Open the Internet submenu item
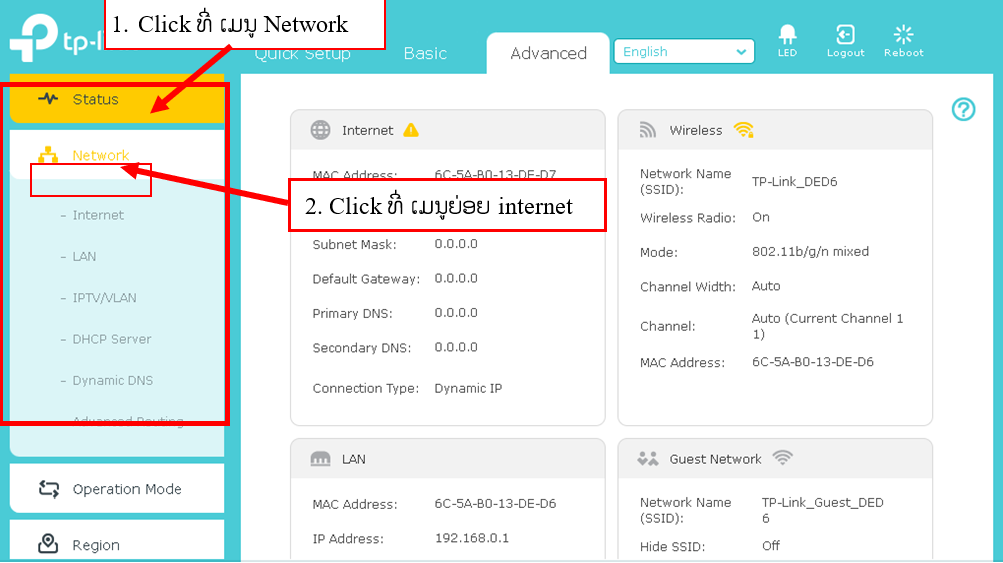Image resolution: width=1003 pixels, height=563 pixels. [98, 215]
